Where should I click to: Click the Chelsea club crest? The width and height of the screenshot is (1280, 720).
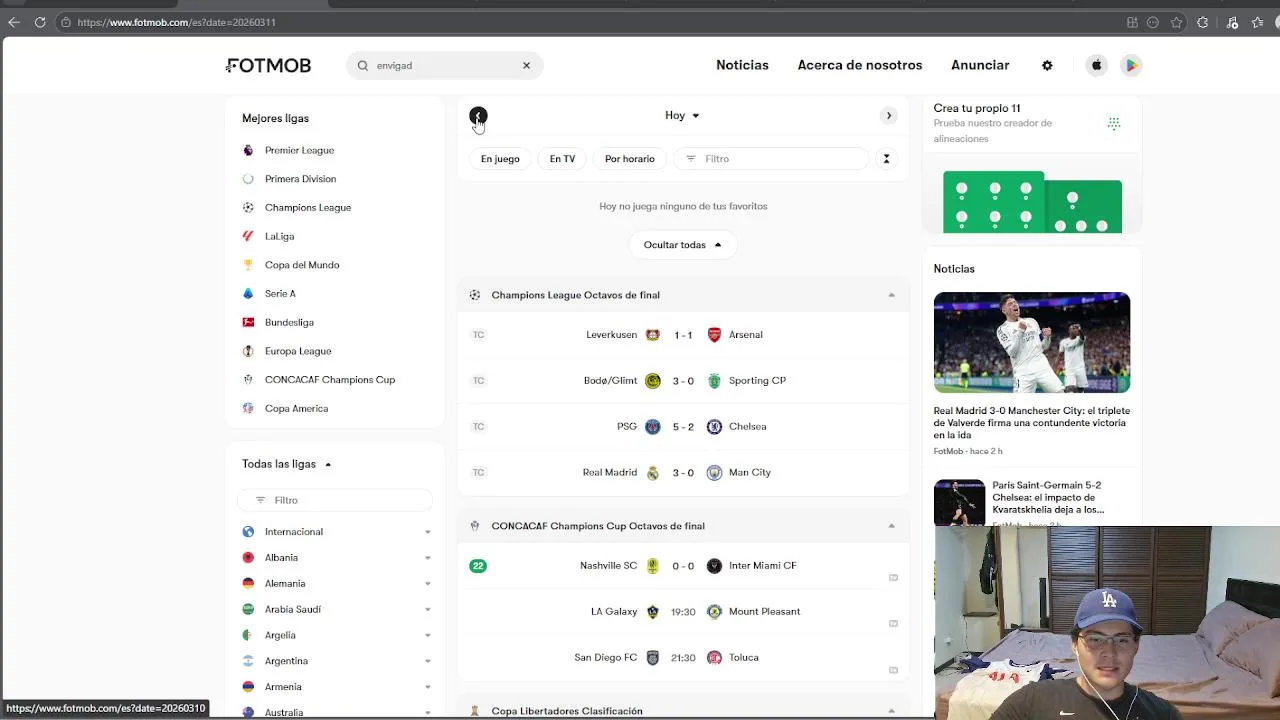714,427
